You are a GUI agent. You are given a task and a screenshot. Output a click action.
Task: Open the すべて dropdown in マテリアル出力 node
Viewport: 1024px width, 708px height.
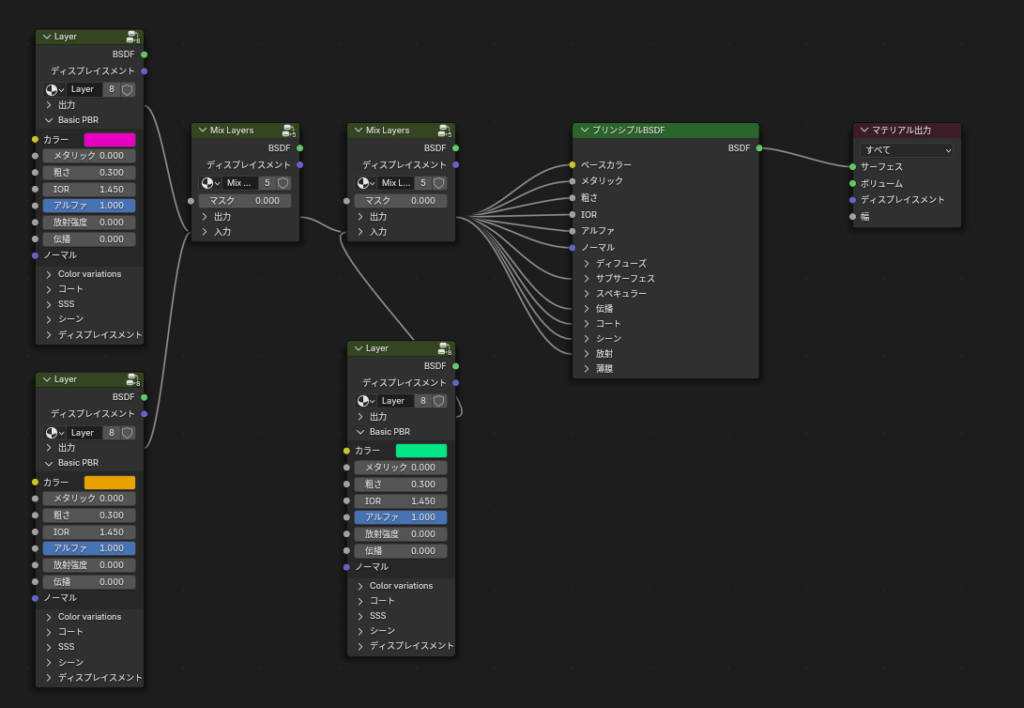907,150
